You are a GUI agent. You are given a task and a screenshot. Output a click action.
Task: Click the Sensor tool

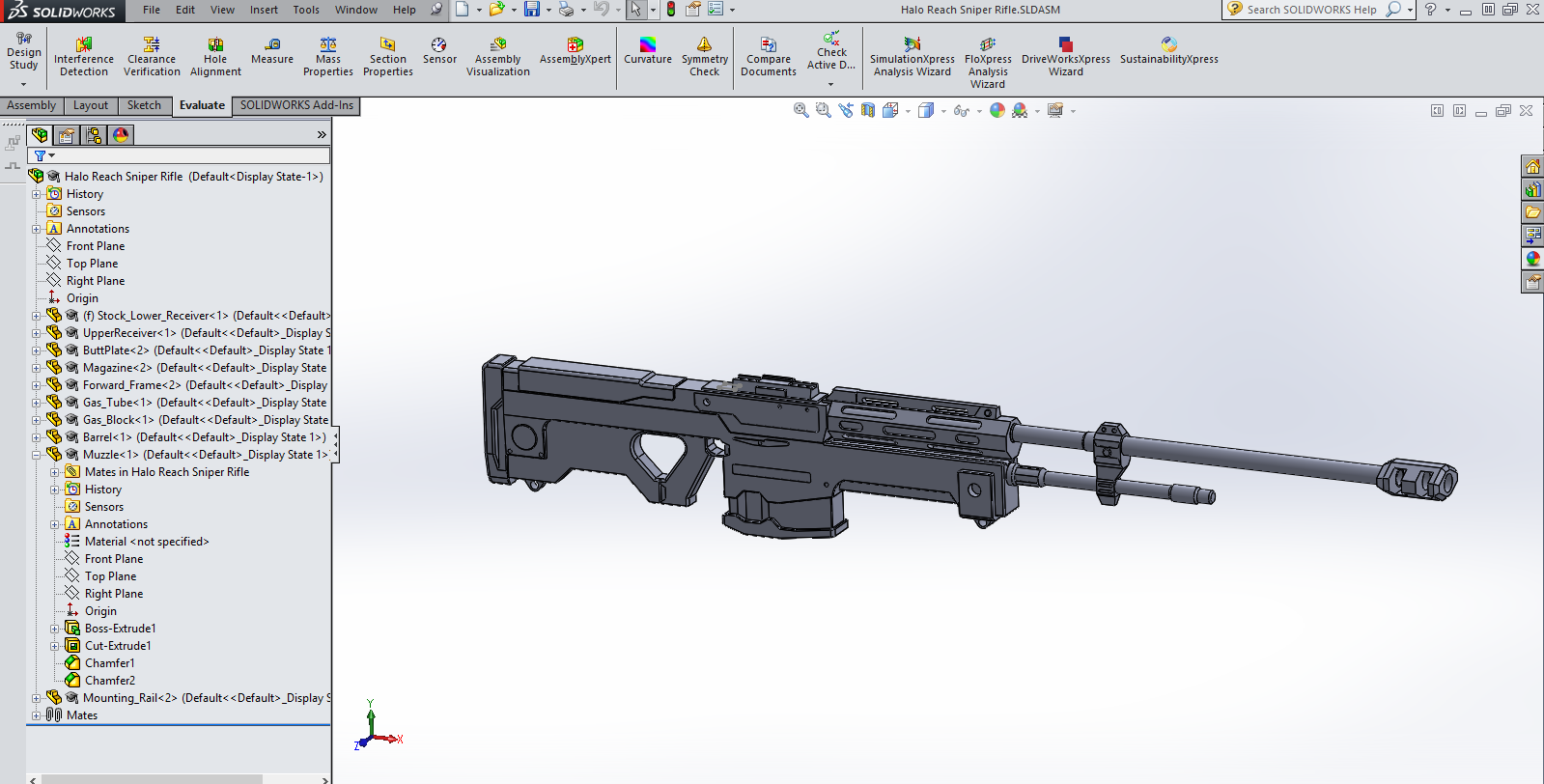coord(439,51)
